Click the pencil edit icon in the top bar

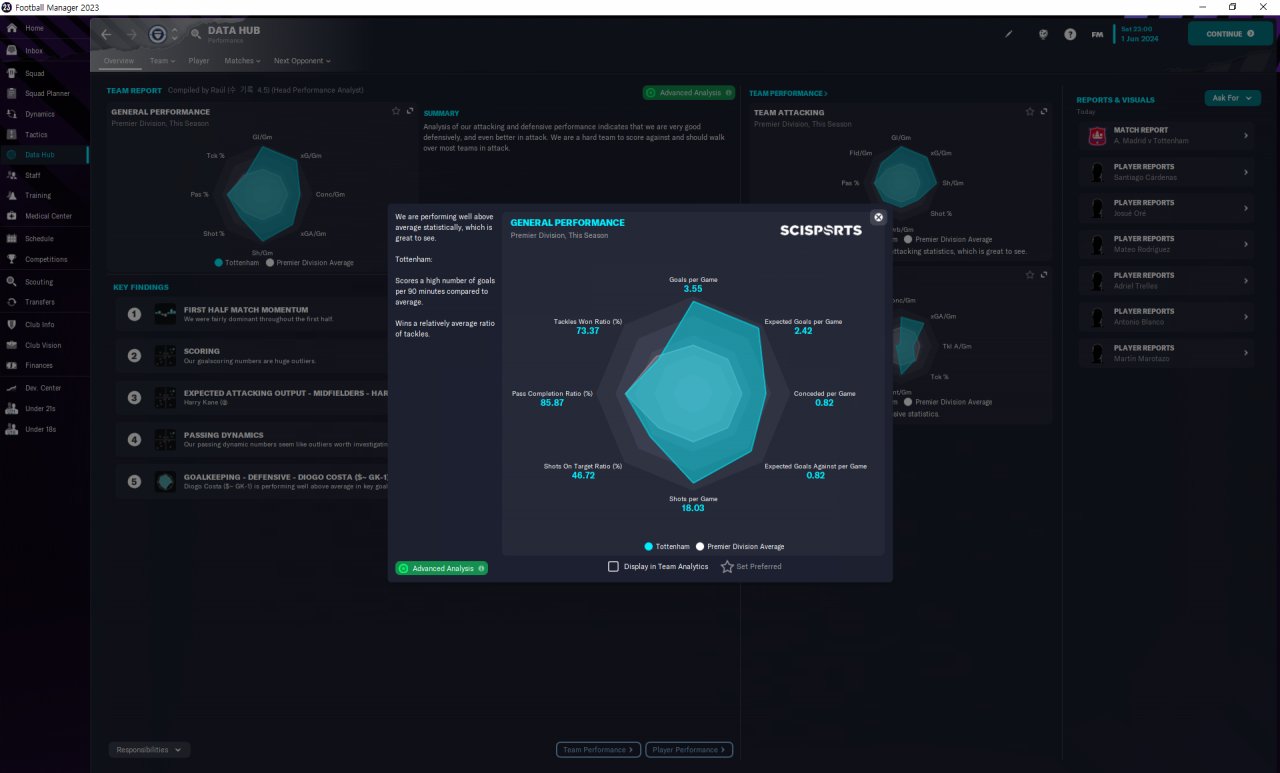click(x=1009, y=34)
